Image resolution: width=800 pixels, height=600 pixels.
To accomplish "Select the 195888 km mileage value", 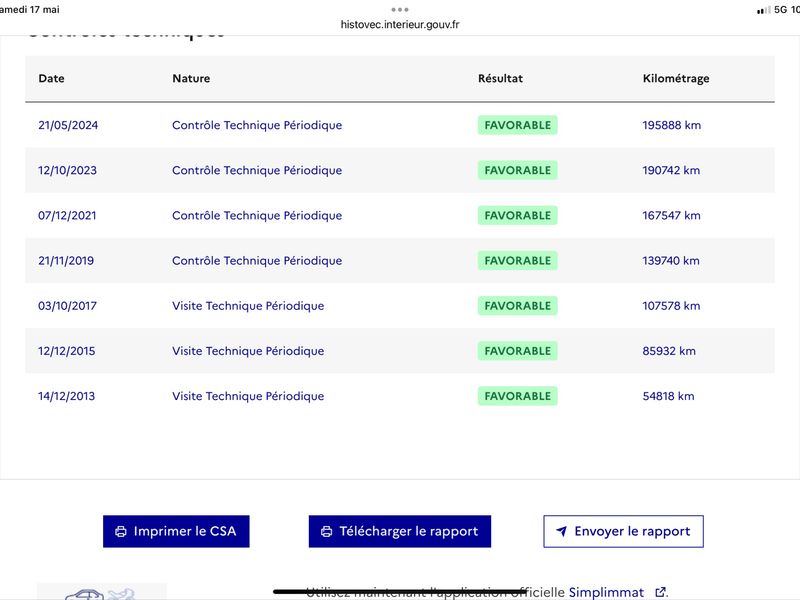I will pos(671,125).
